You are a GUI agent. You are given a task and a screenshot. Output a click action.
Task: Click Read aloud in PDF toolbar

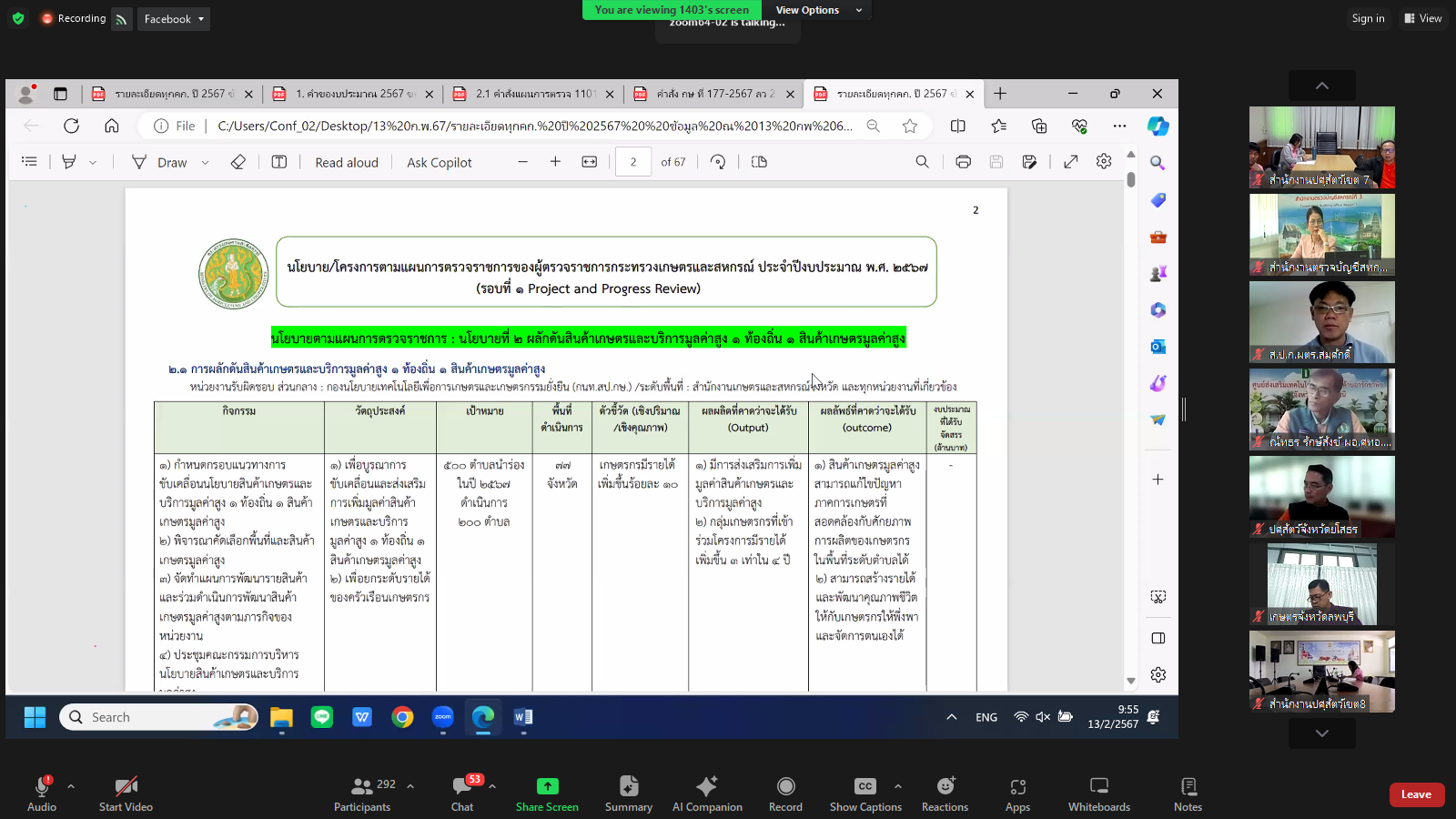[347, 162]
